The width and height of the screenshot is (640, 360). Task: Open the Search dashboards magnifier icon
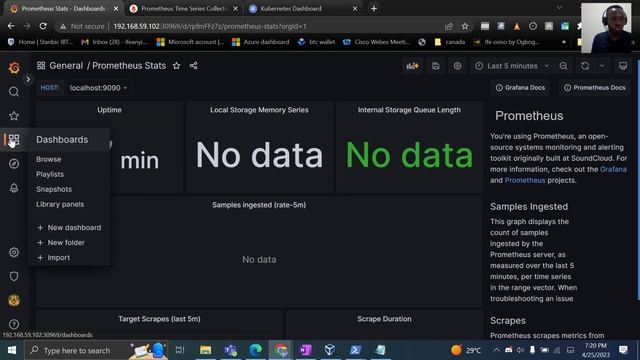pos(14,92)
